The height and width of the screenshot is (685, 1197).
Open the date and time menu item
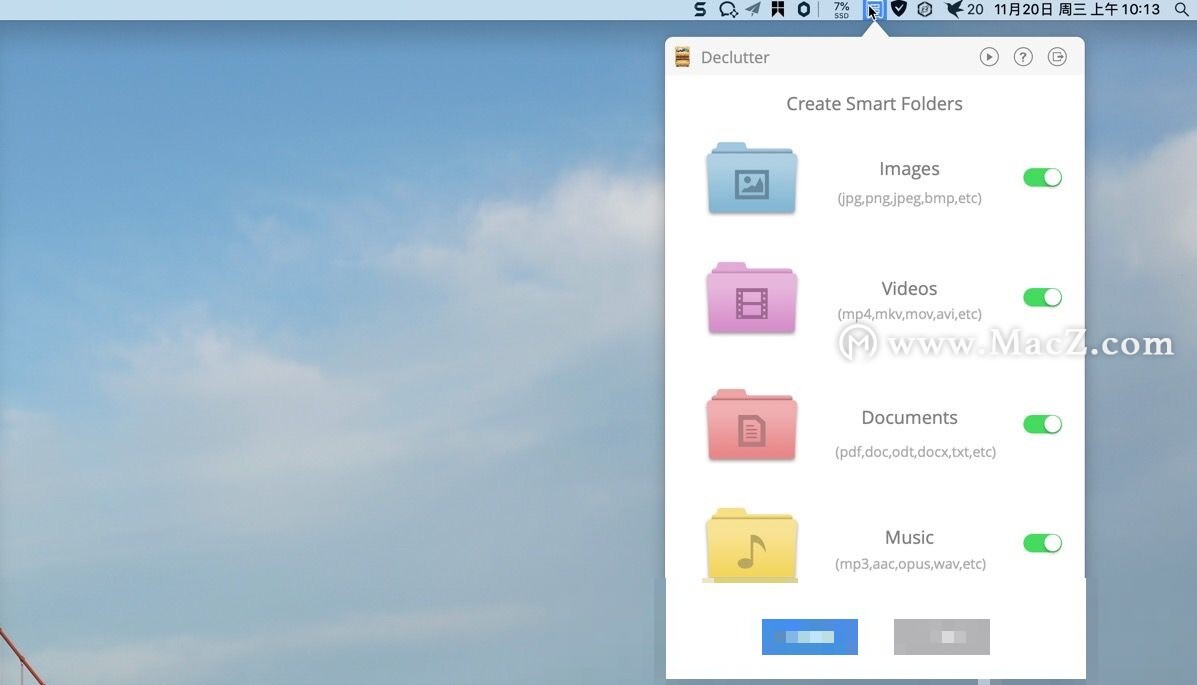(1076, 10)
